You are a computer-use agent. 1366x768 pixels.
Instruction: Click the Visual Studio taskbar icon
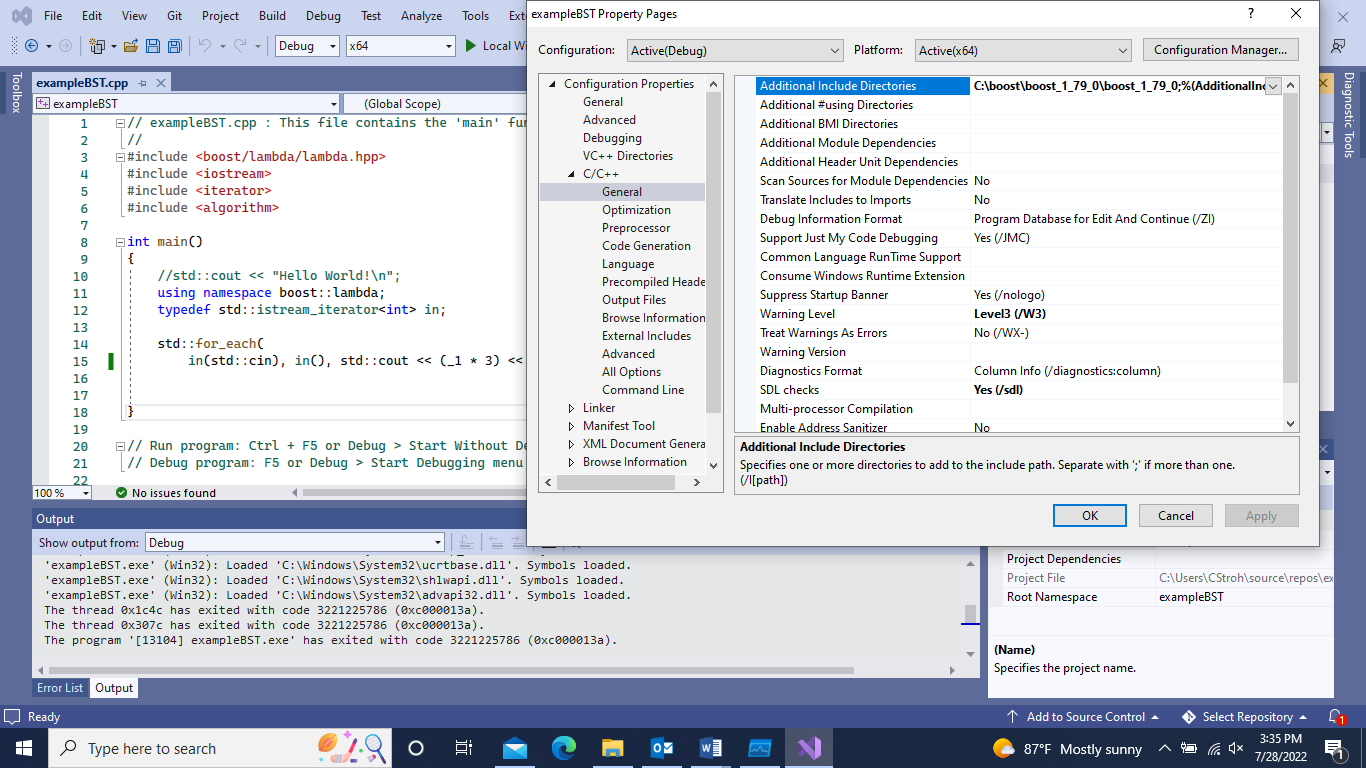808,748
